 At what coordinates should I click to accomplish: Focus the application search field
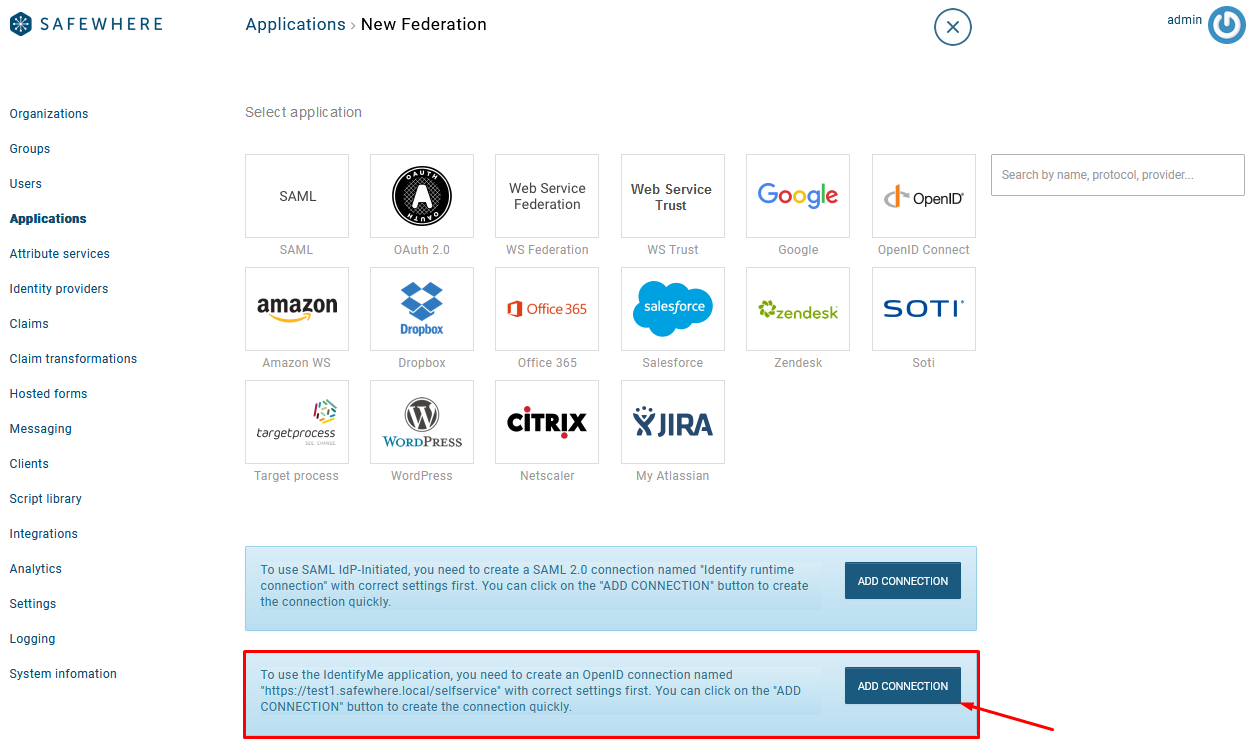pyautogui.click(x=1117, y=175)
